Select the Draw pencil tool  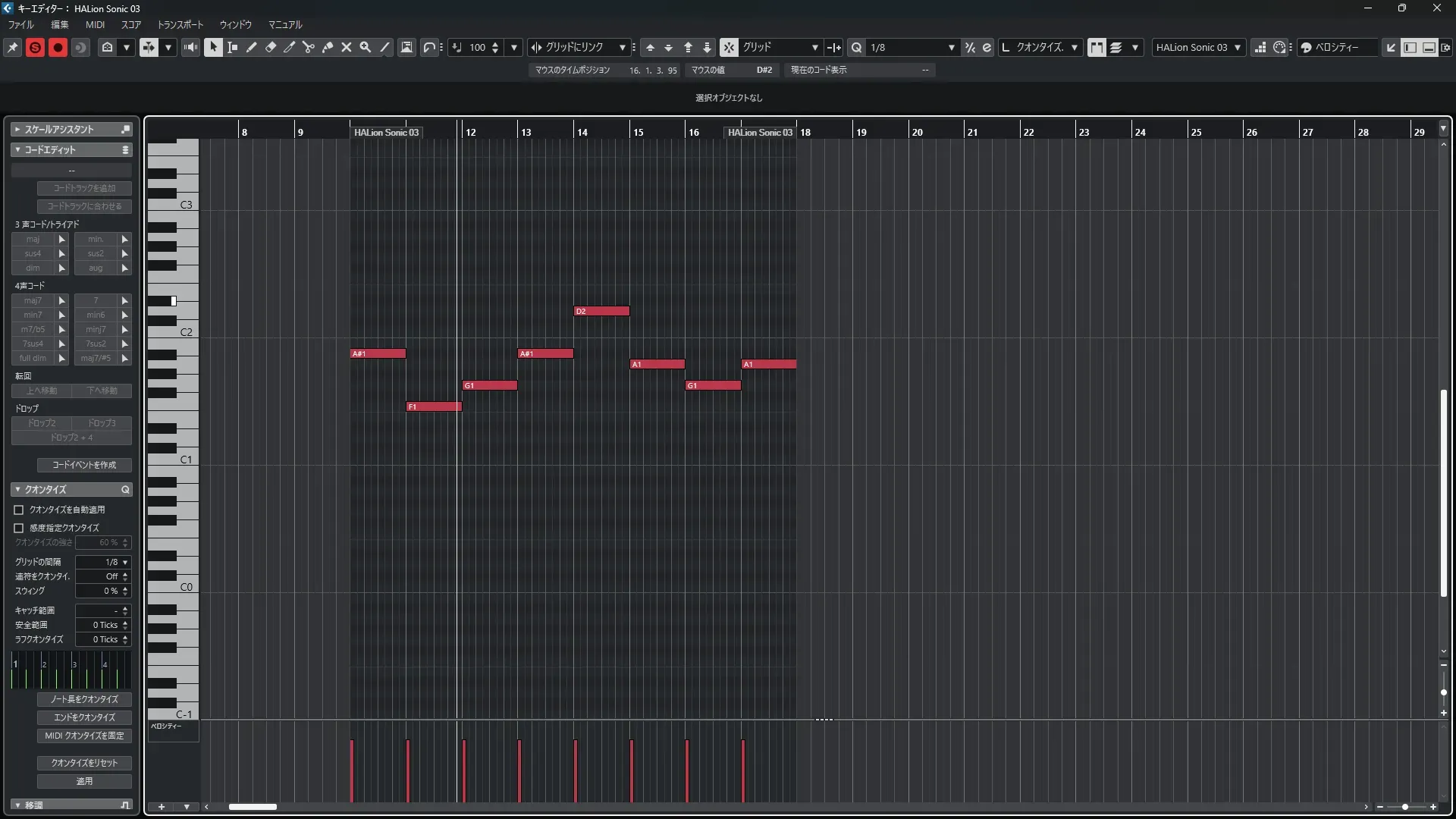tap(252, 47)
